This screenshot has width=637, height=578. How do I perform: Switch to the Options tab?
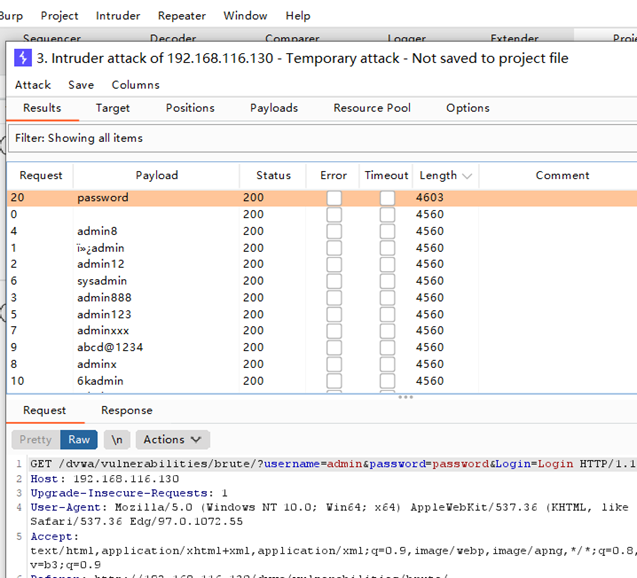click(468, 108)
